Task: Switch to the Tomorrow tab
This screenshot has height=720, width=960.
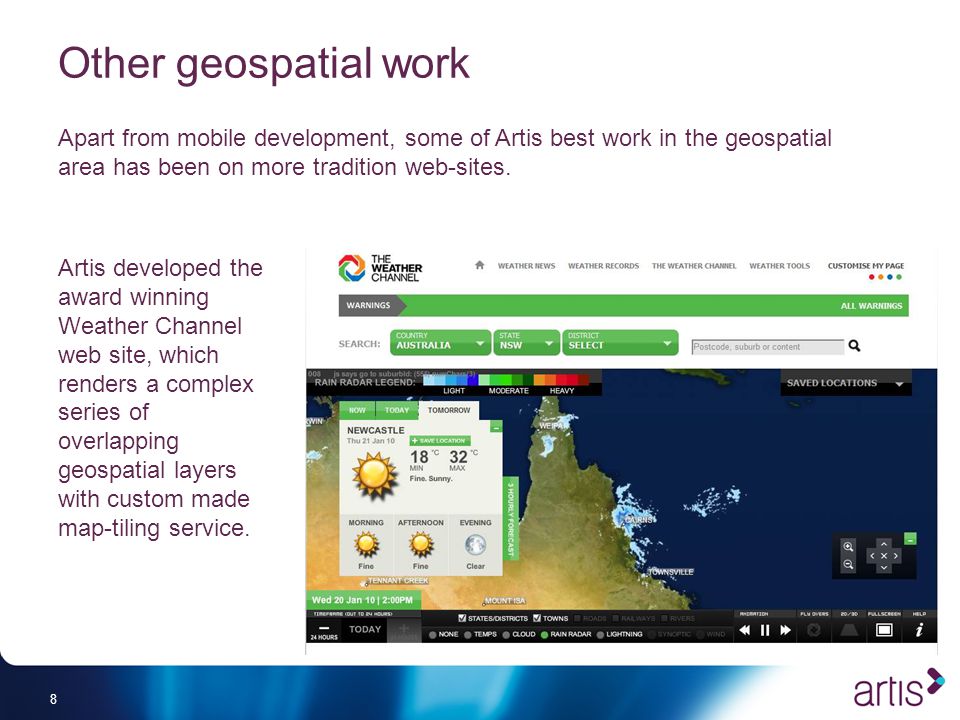Action: point(449,410)
